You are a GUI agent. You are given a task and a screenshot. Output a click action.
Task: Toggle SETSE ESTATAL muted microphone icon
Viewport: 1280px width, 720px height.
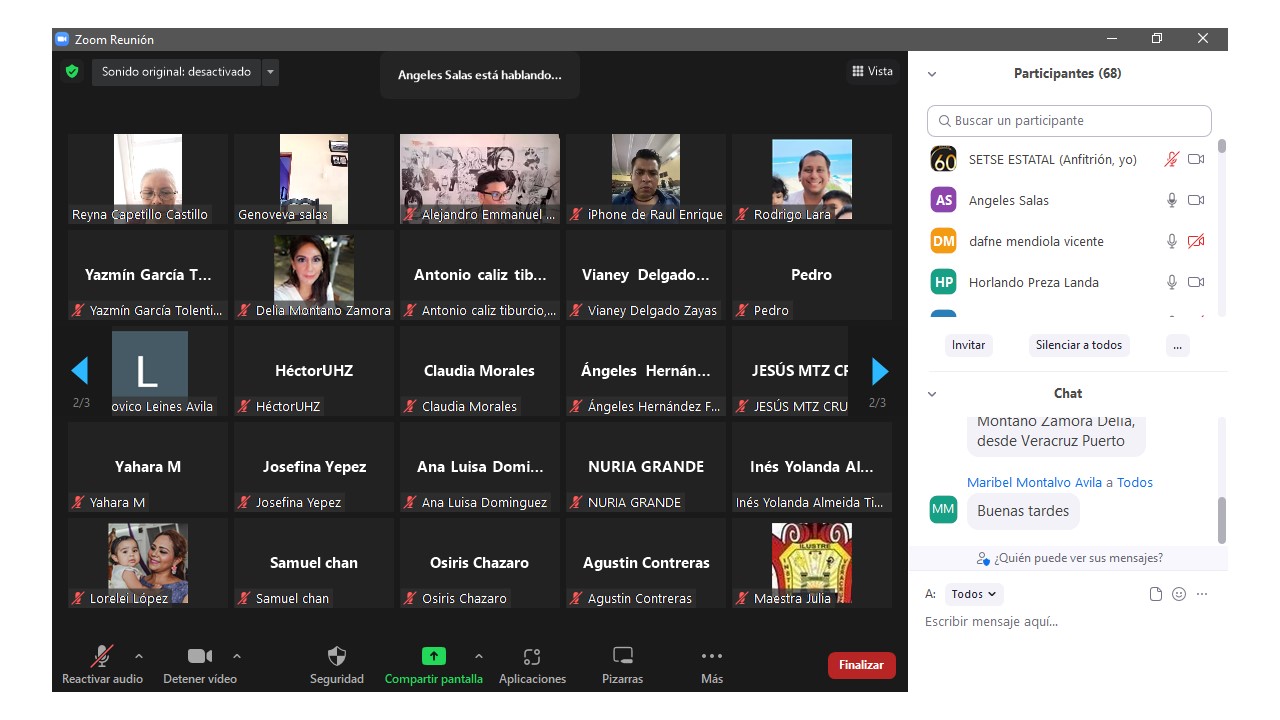point(1172,159)
